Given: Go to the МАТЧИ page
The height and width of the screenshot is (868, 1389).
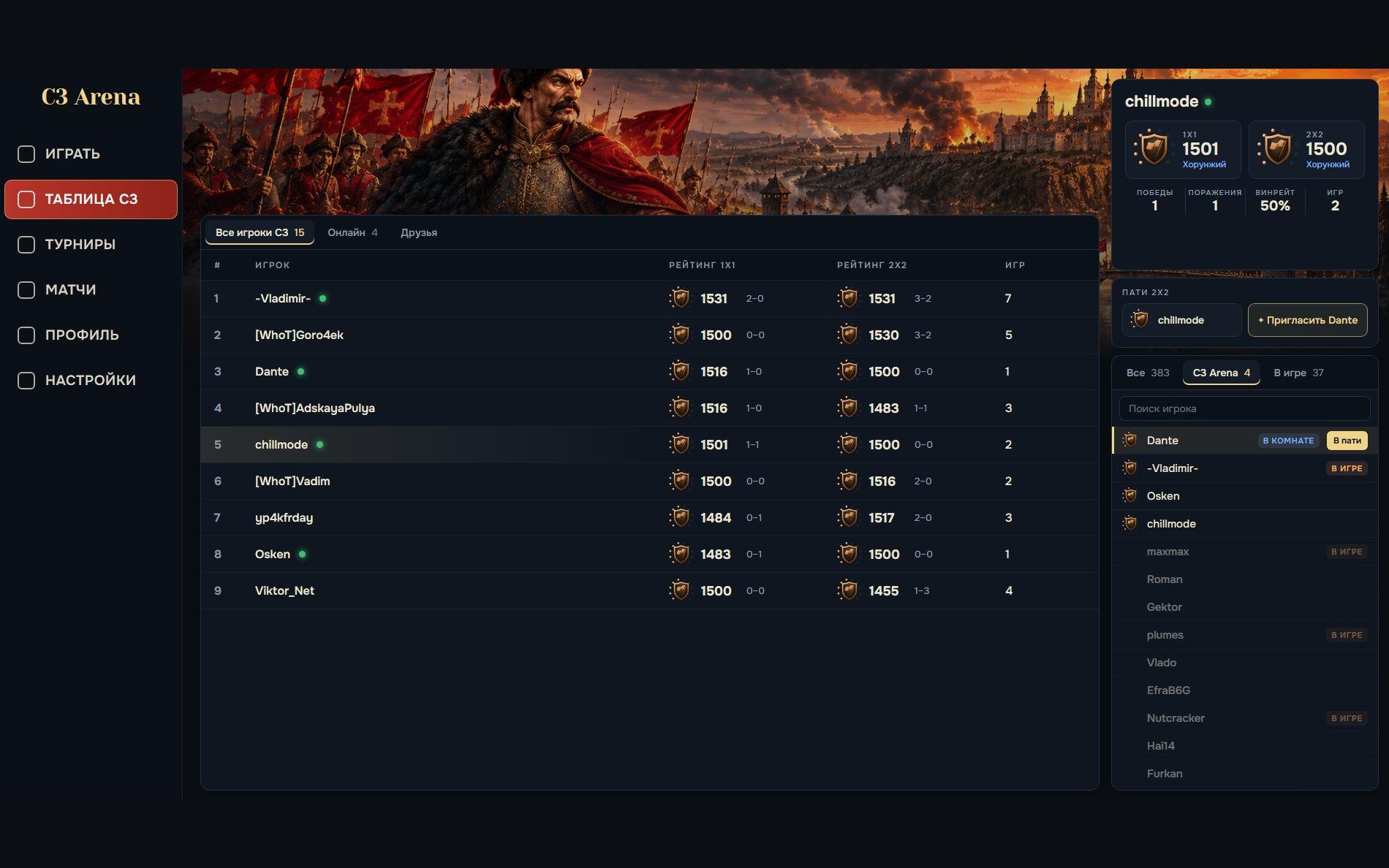Looking at the screenshot, I should coord(91,290).
